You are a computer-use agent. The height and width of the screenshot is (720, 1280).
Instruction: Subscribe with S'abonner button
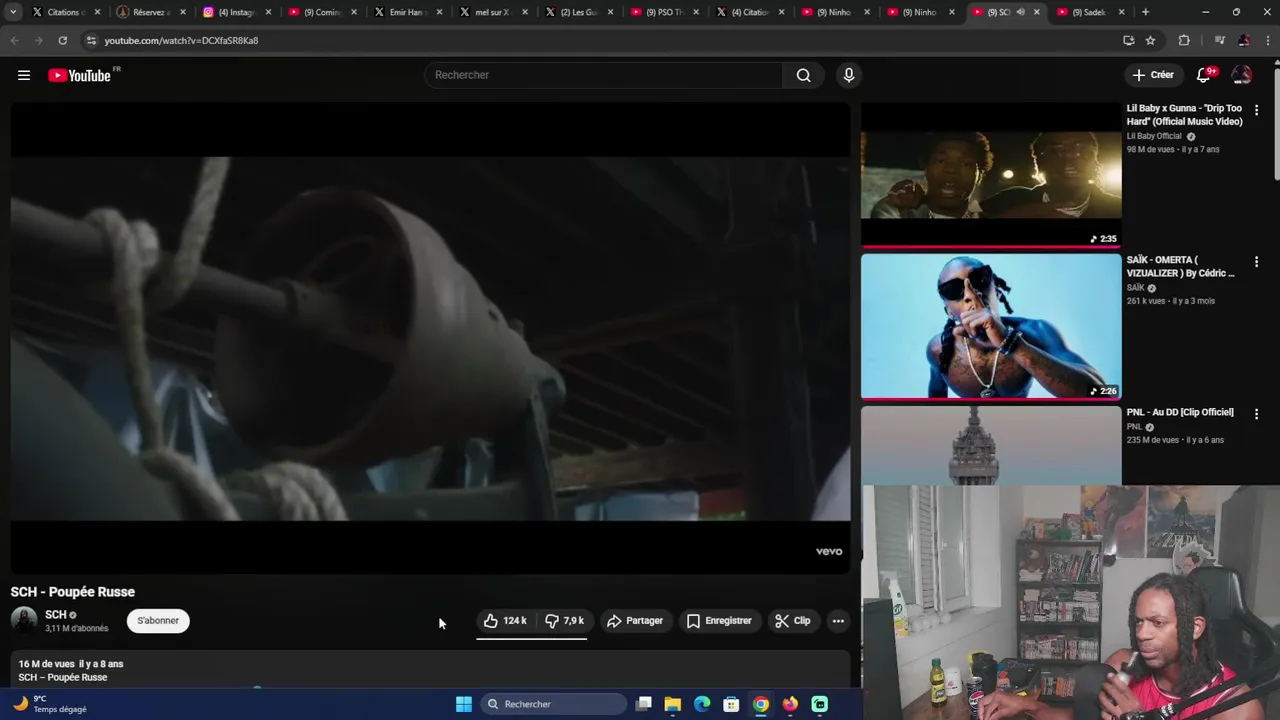click(158, 621)
